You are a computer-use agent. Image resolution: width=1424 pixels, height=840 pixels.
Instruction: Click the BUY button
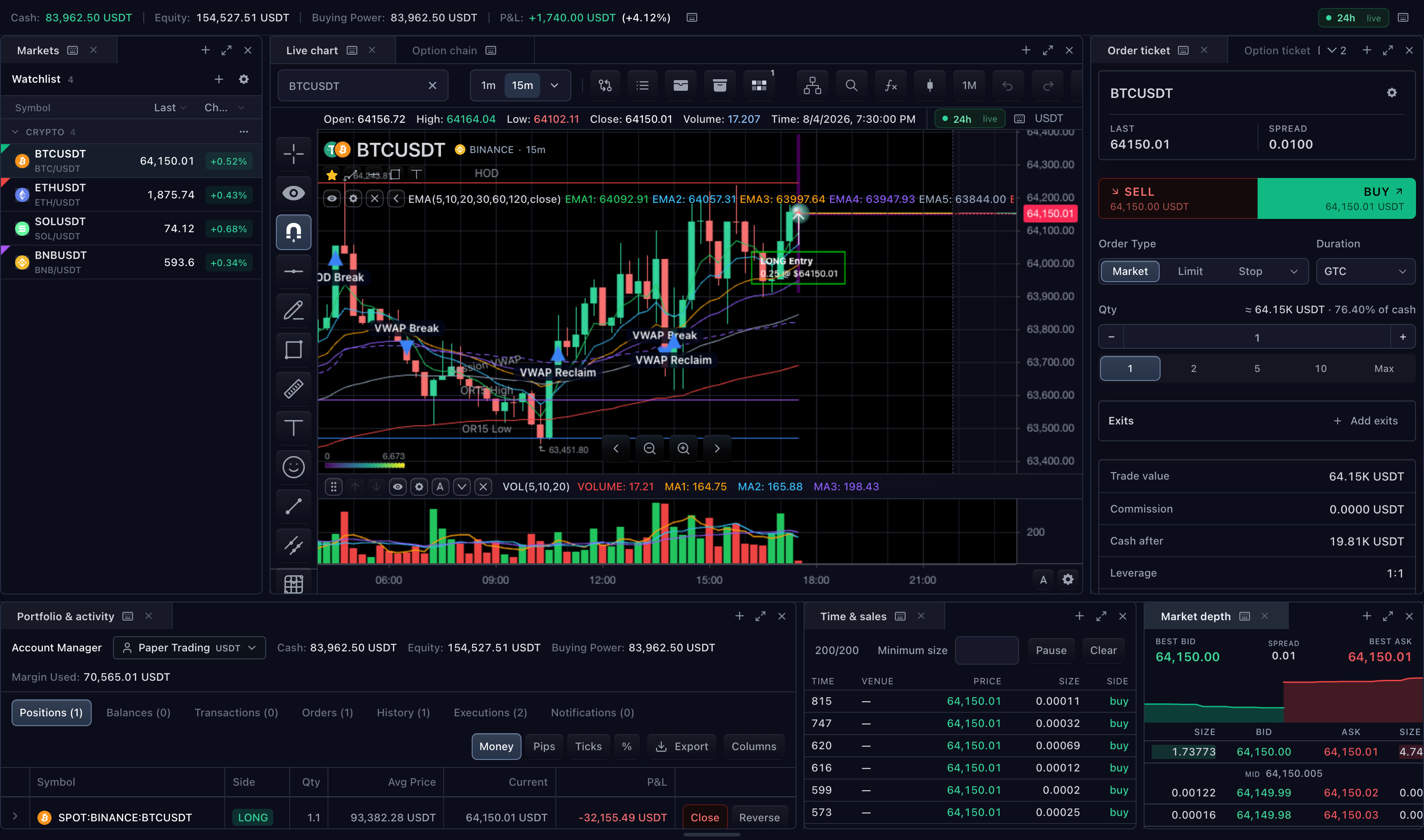tap(1336, 198)
